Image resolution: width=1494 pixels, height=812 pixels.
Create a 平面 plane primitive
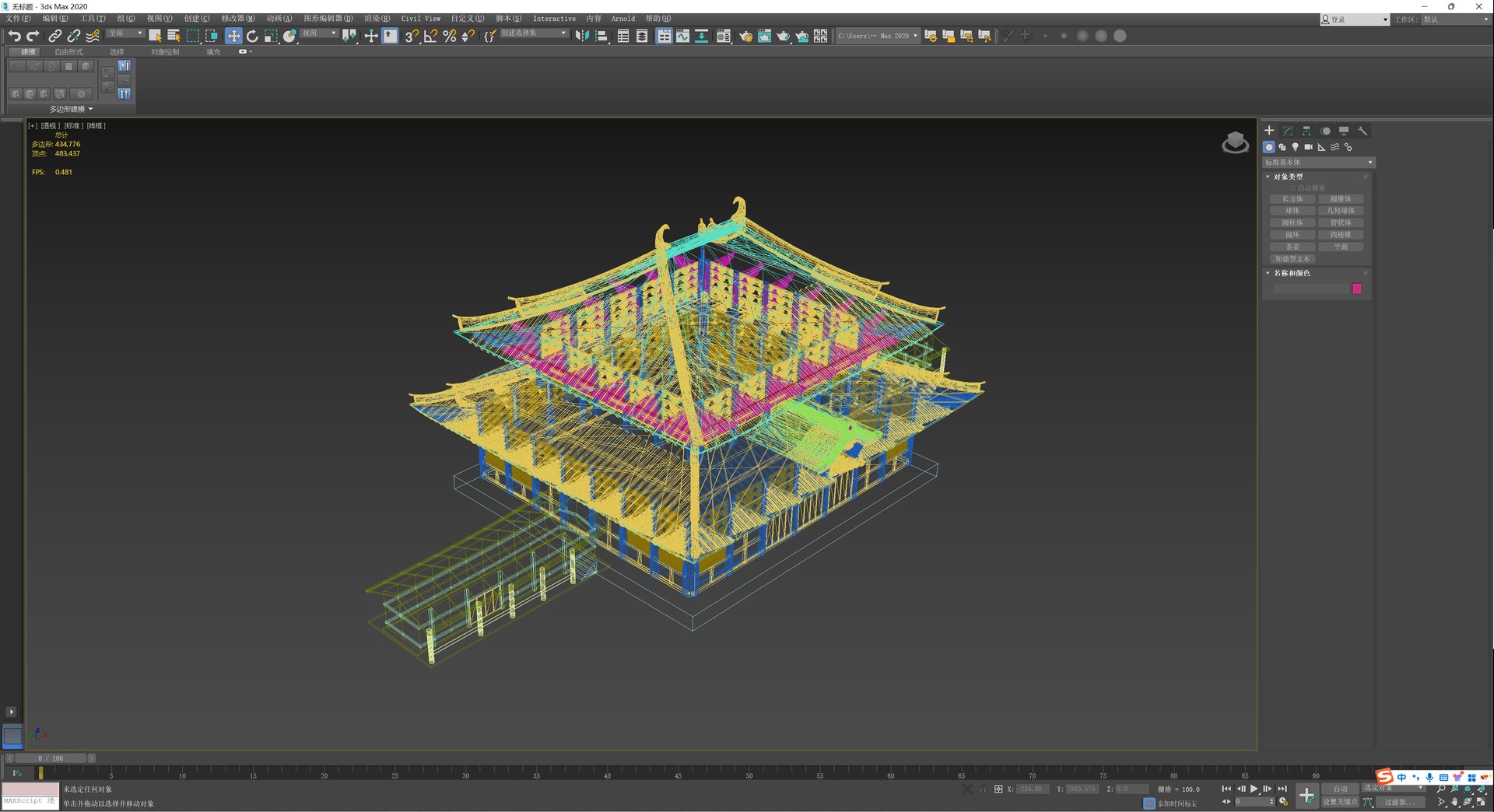coord(1341,247)
